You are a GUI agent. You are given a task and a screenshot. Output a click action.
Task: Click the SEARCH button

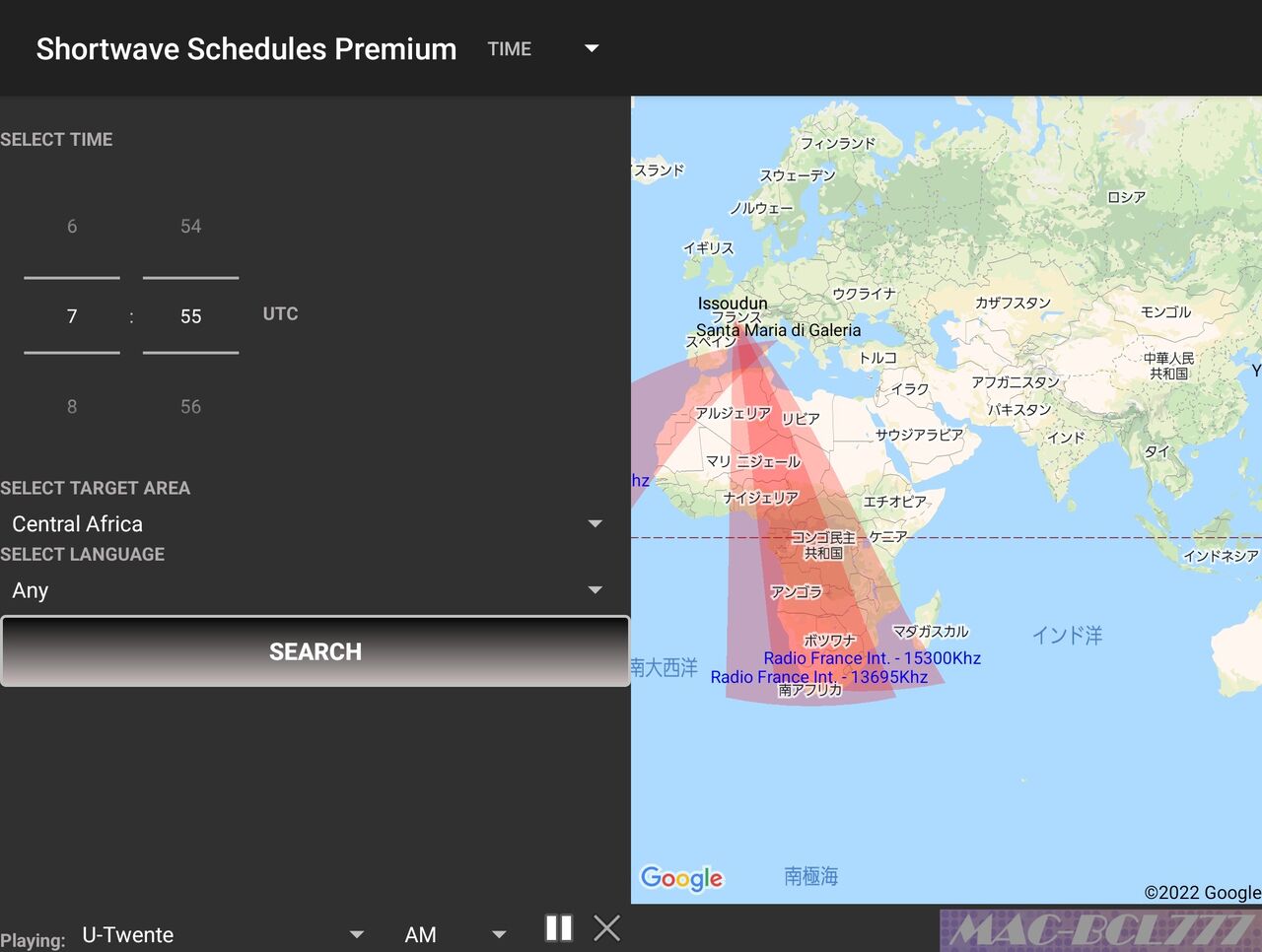315,651
